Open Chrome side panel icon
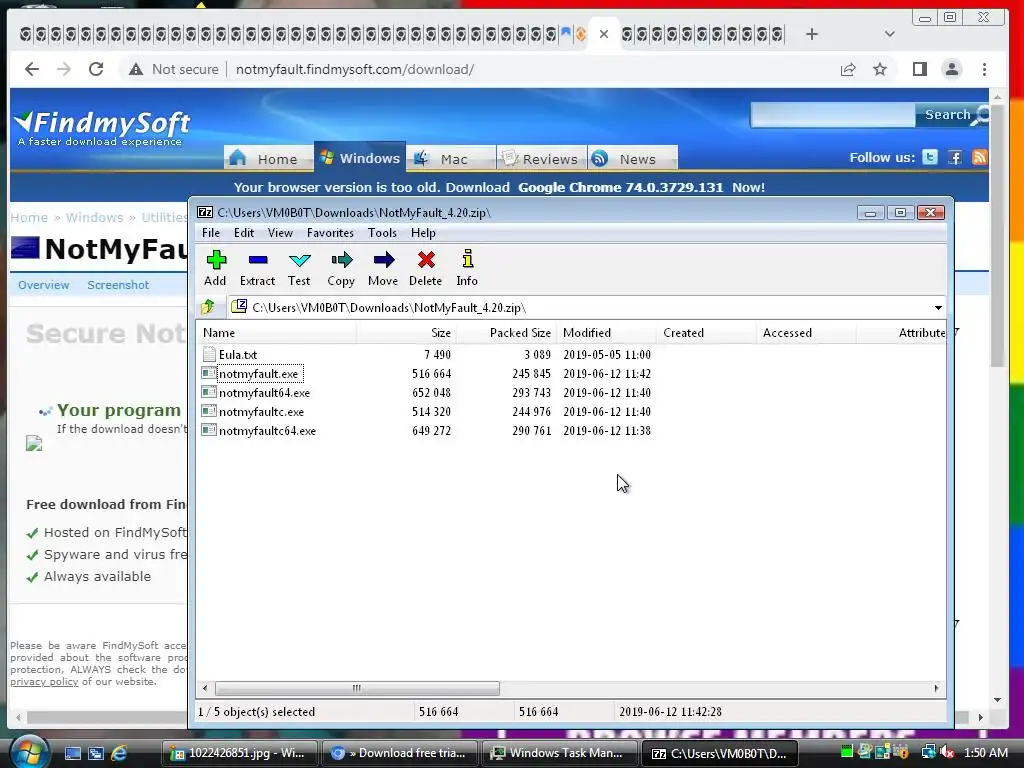The image size is (1024, 768). pyautogui.click(x=920, y=69)
